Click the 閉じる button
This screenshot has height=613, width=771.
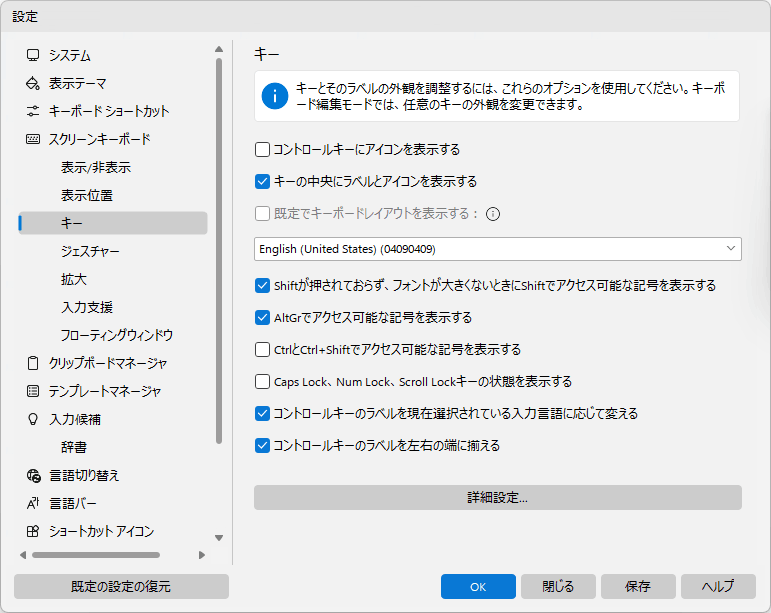[x=558, y=586]
